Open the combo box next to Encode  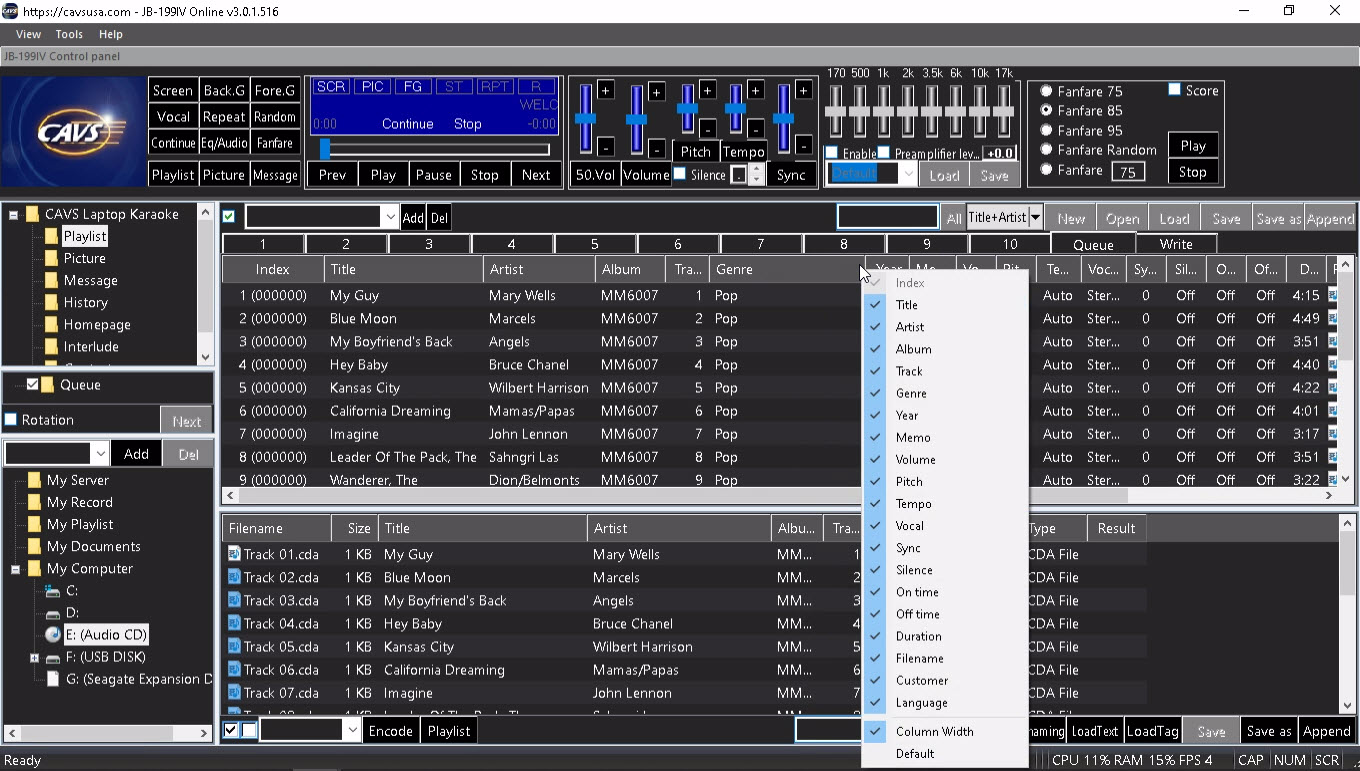coord(351,731)
